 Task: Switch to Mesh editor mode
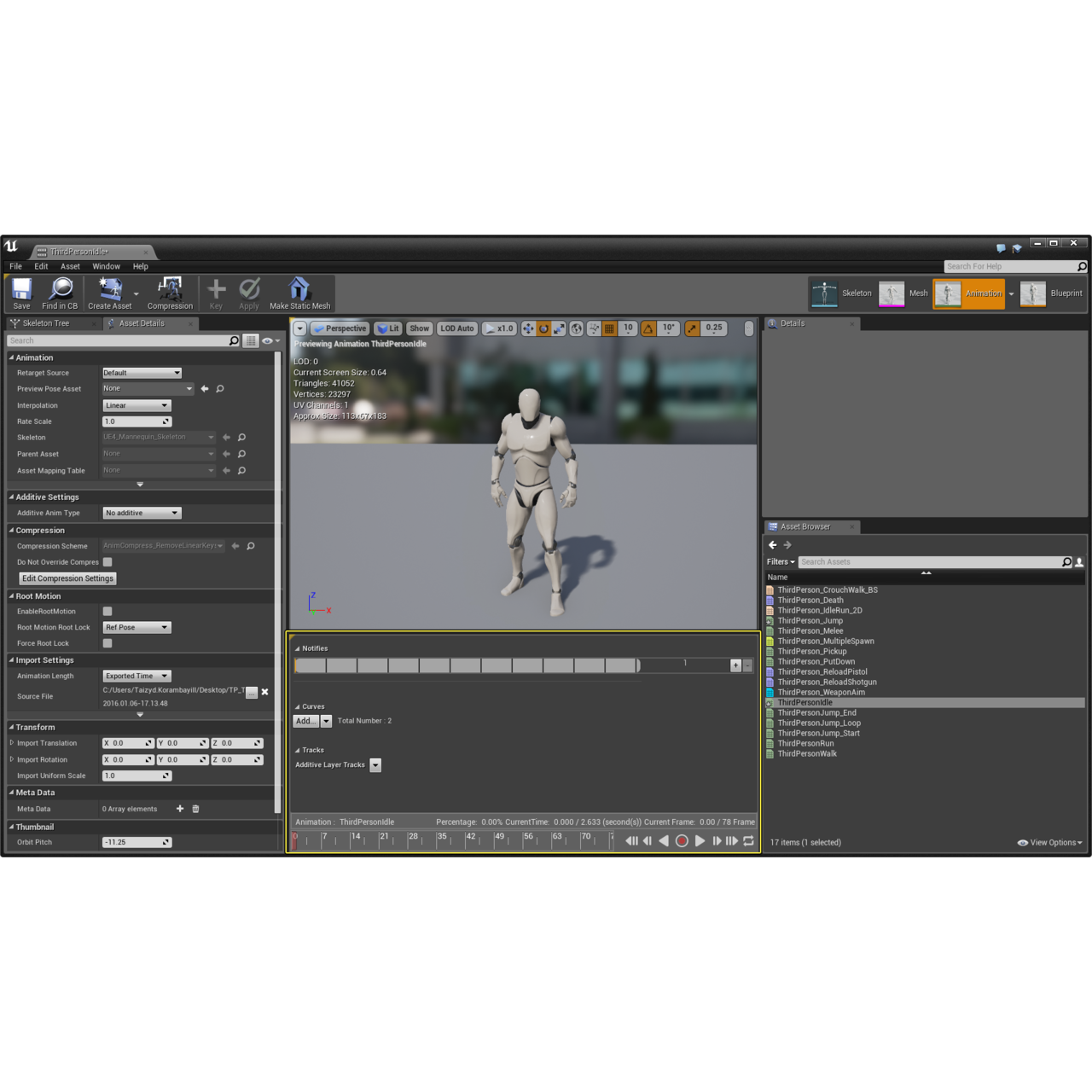click(x=903, y=293)
